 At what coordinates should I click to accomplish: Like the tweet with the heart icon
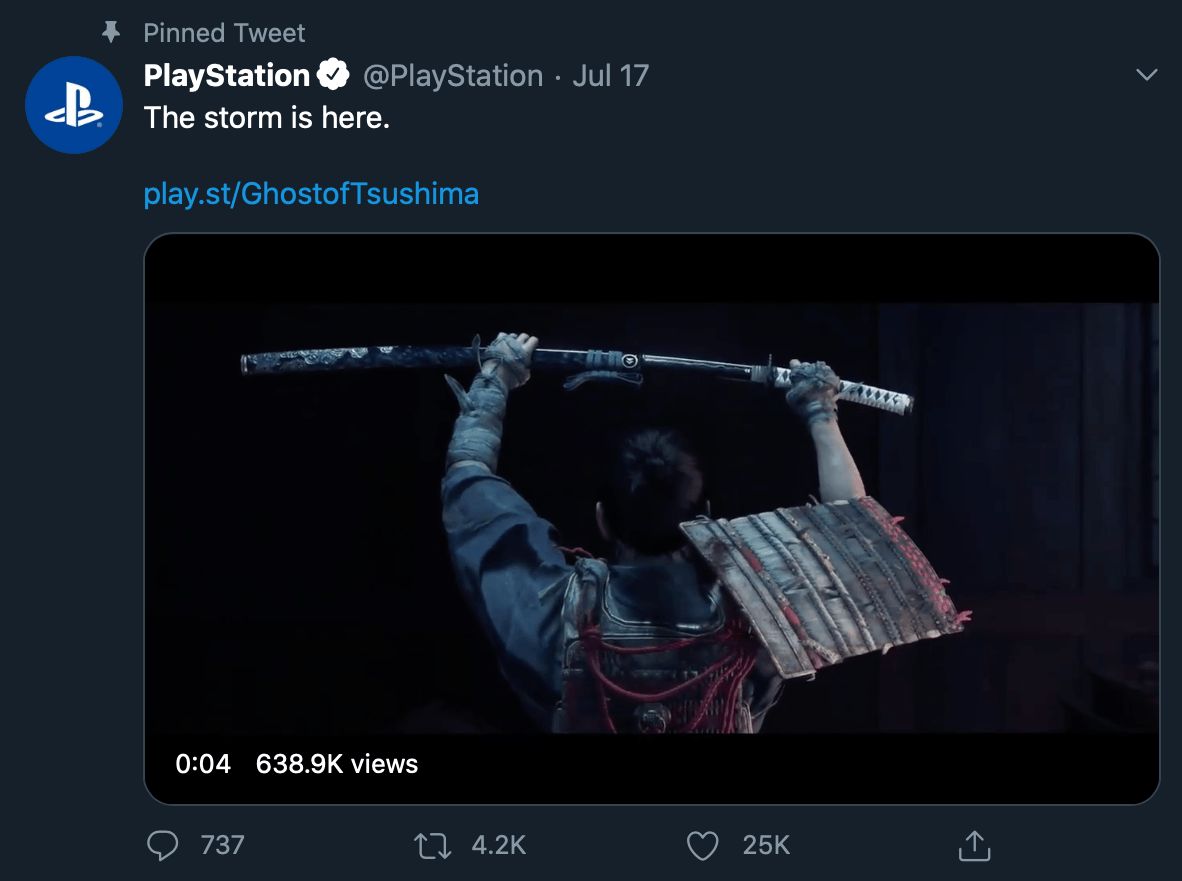coord(703,846)
